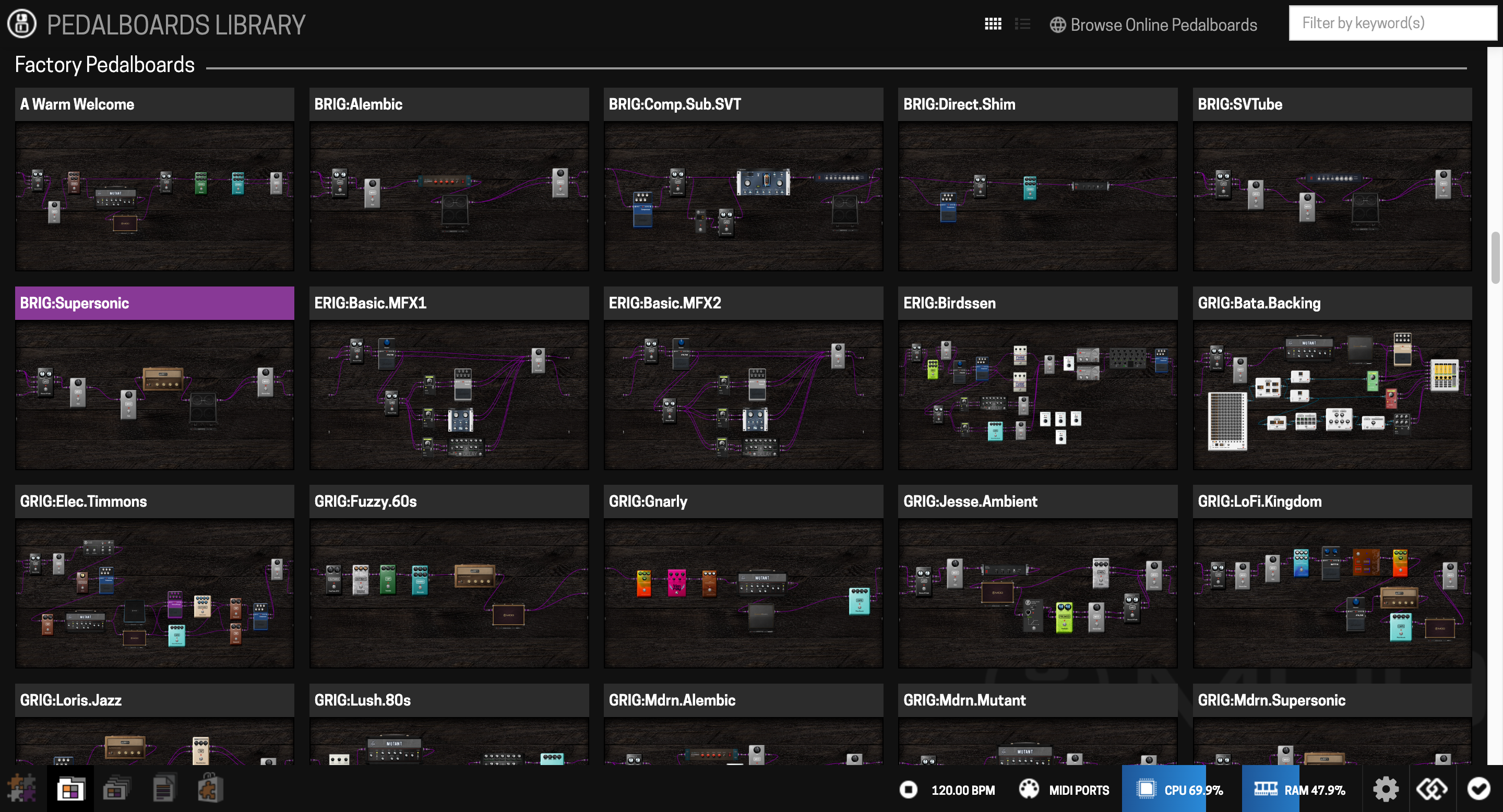The image size is (1503, 812).
Task: Click the checkmark status icon
Action: [1478, 789]
